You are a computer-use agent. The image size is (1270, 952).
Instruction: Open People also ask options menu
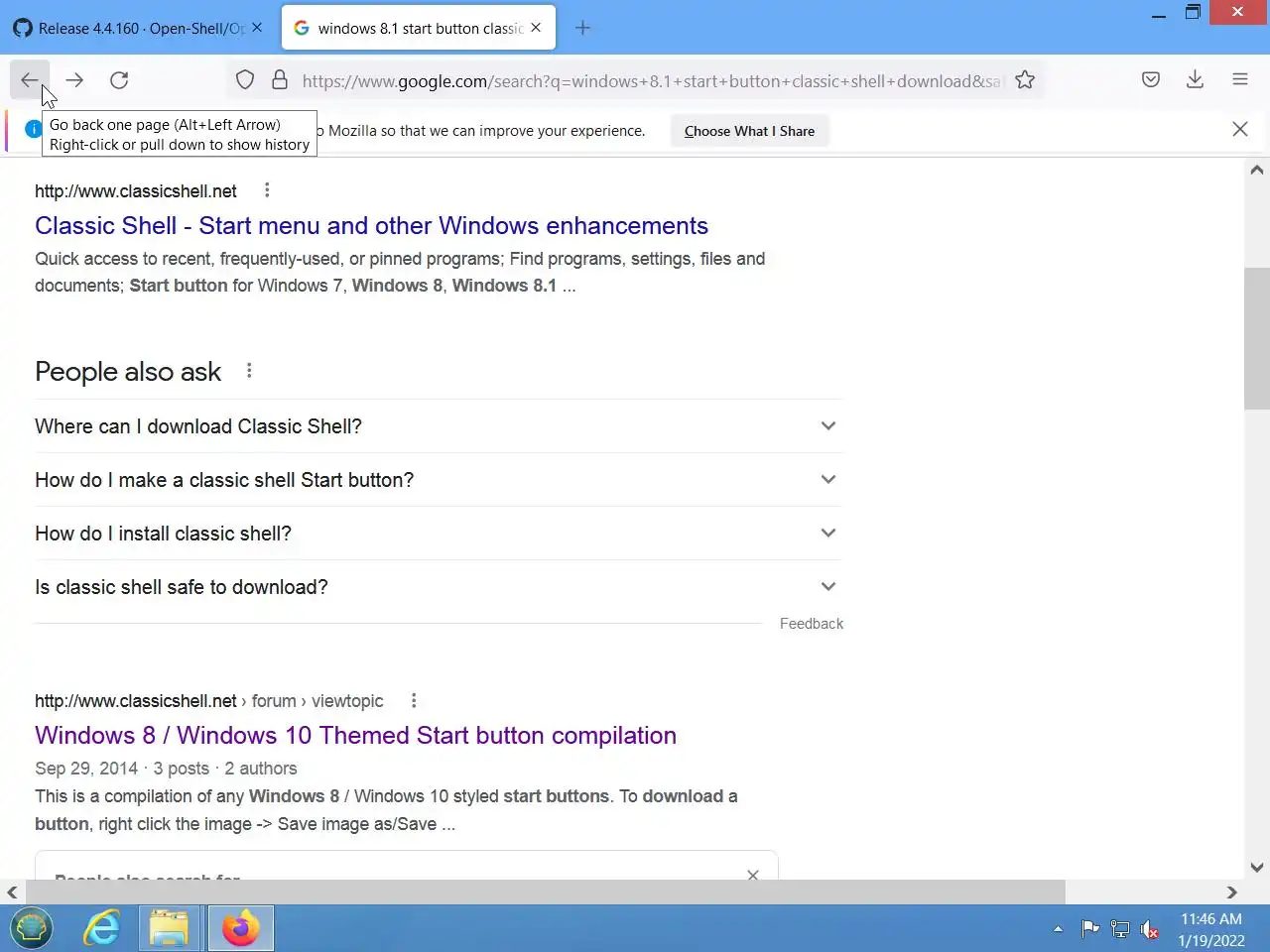pos(249,370)
